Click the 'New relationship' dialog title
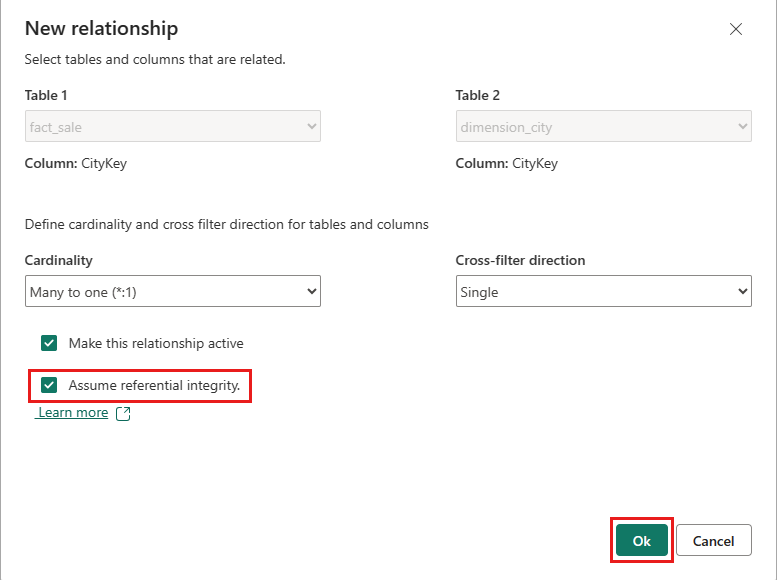Image resolution: width=777 pixels, height=580 pixels. tap(102, 28)
